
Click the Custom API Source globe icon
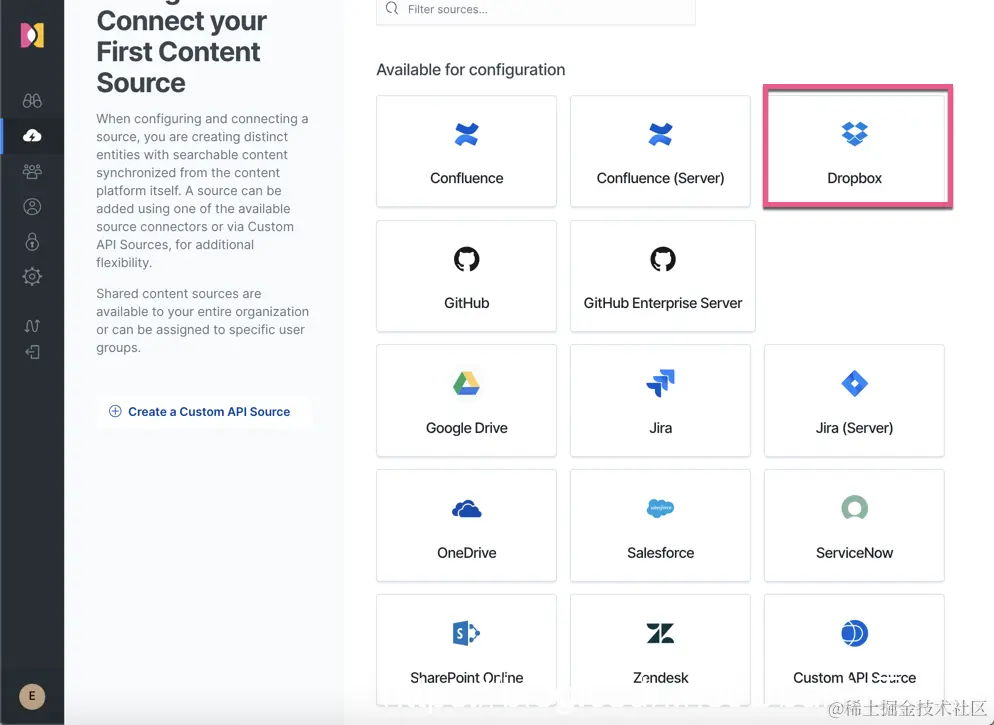(855, 633)
